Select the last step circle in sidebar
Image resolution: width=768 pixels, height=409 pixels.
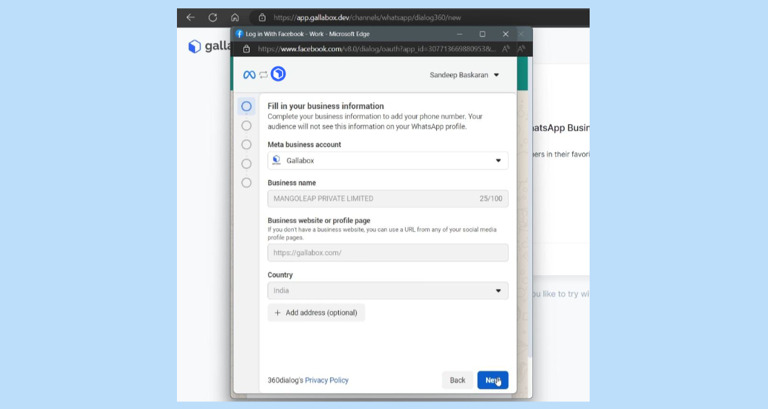pos(247,183)
